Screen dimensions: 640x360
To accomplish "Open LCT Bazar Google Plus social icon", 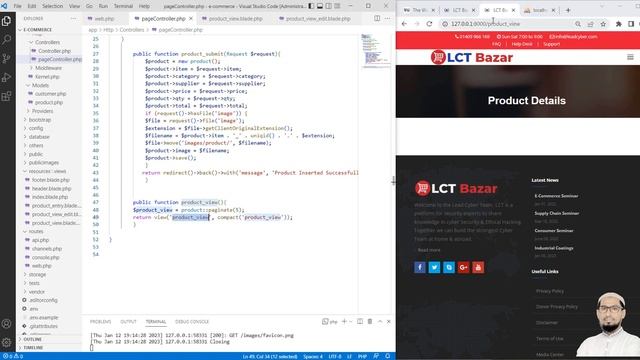I will [x=463, y=267].
